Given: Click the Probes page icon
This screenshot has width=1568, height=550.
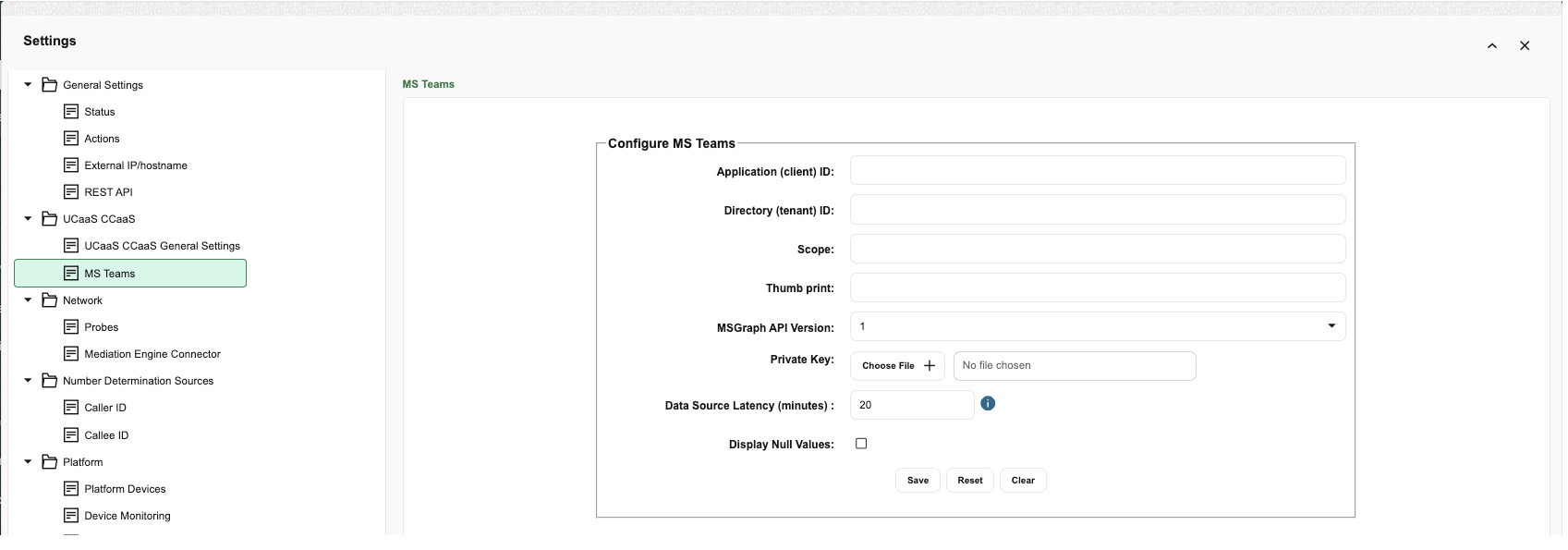Looking at the screenshot, I should tap(71, 326).
